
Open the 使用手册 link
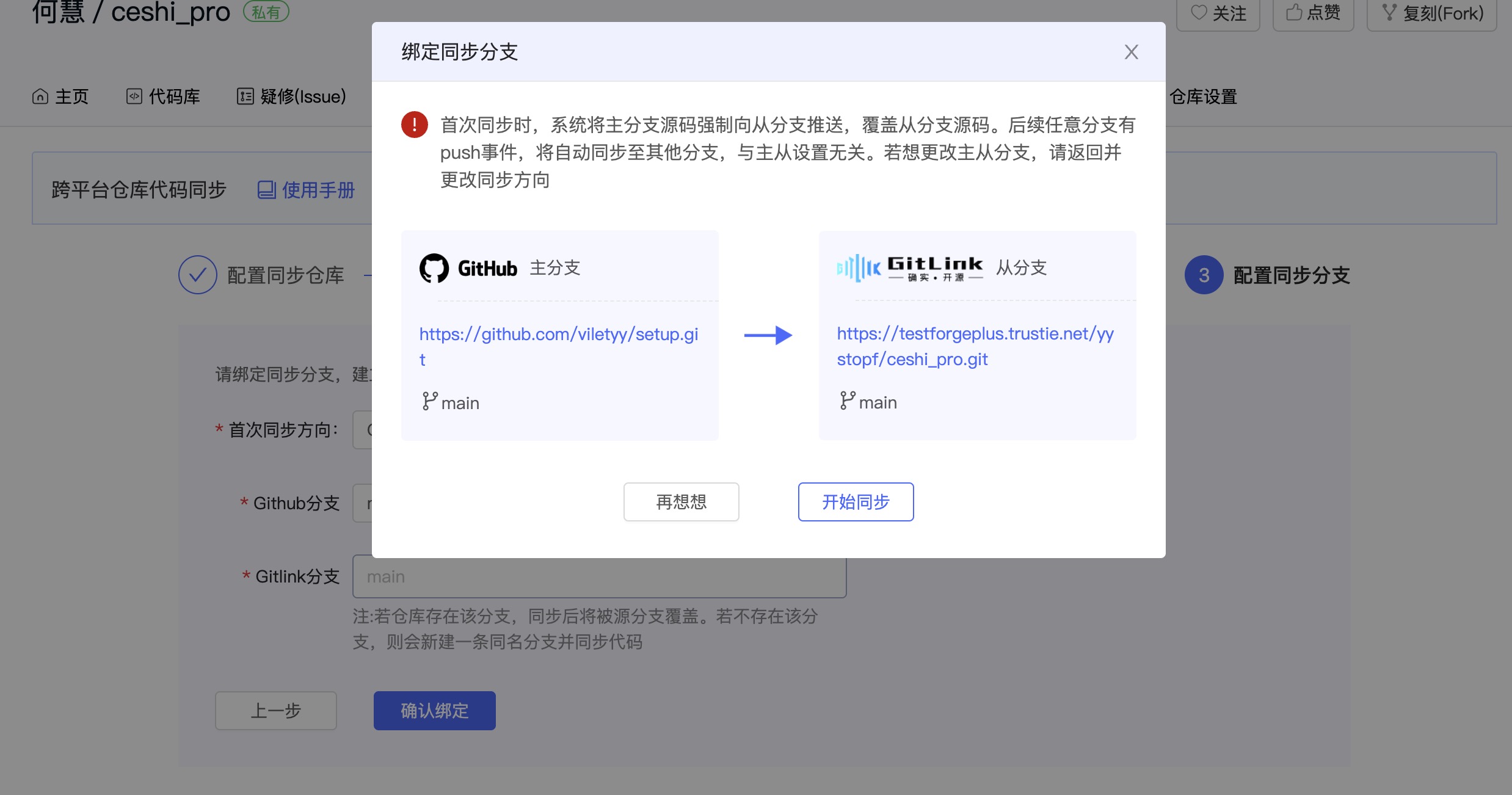coord(306,190)
